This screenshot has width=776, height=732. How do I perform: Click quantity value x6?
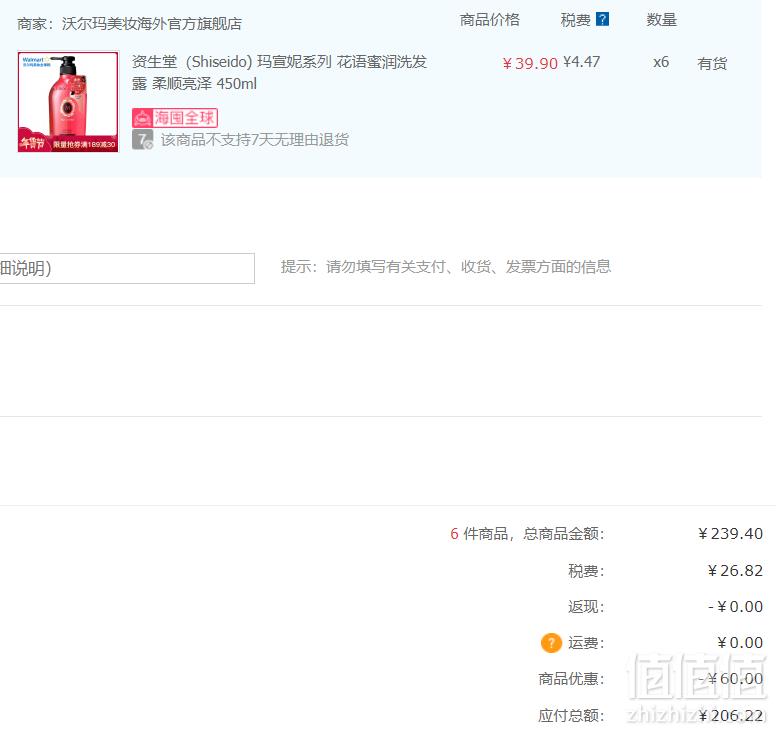(661, 62)
